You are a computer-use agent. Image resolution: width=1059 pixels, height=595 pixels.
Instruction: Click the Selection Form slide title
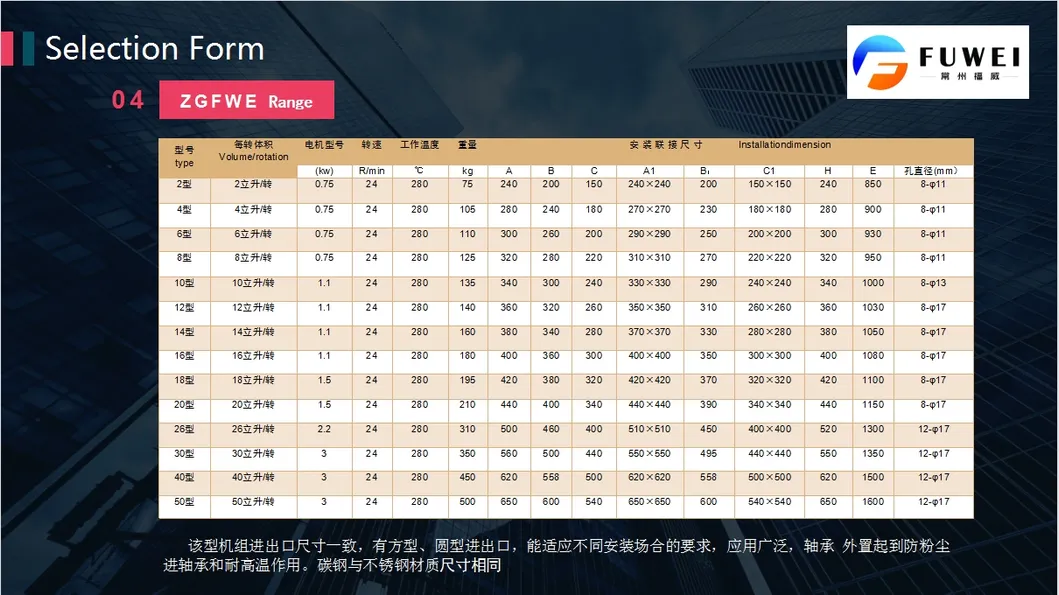154,48
